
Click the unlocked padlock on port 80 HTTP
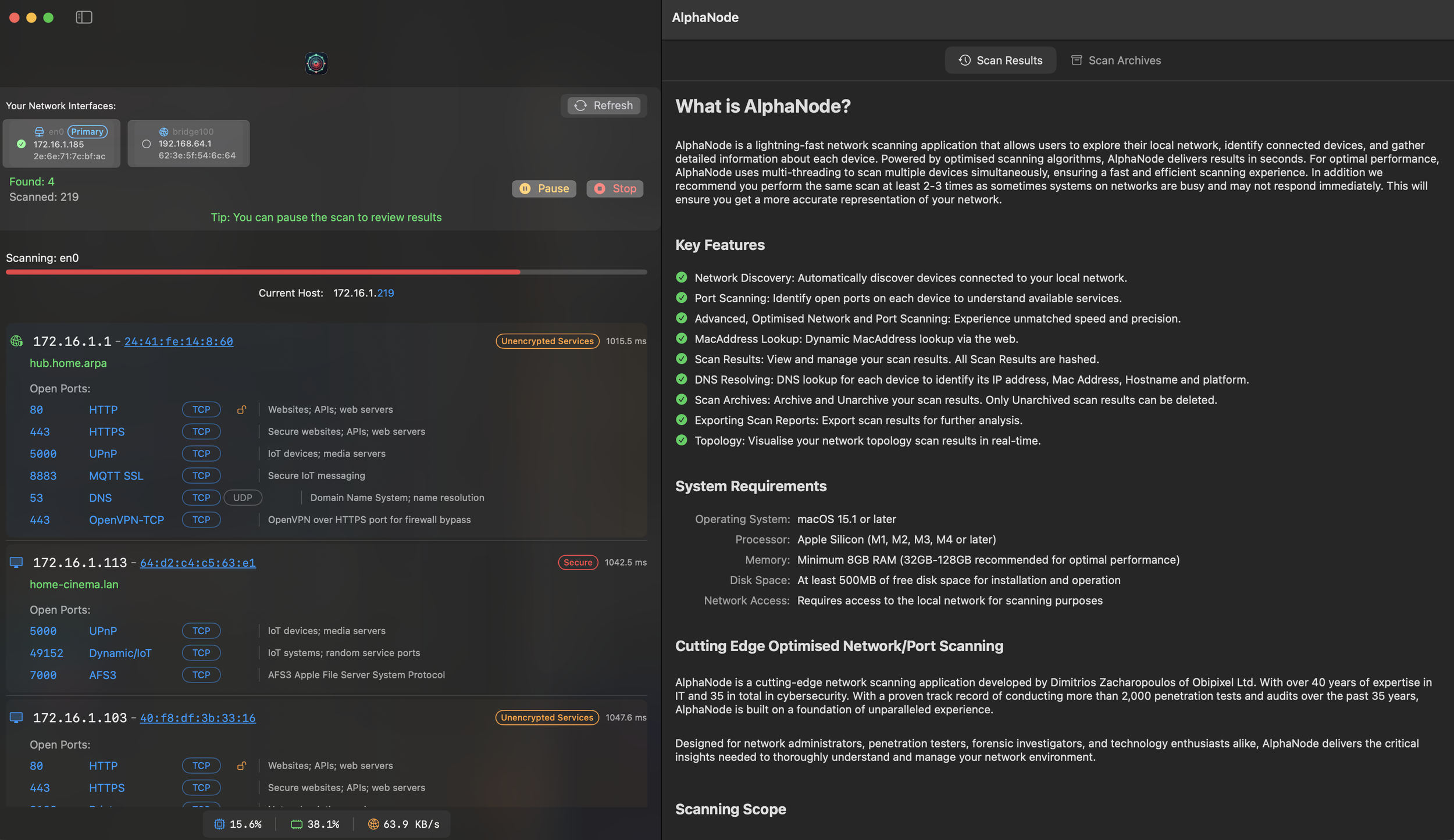click(x=241, y=410)
